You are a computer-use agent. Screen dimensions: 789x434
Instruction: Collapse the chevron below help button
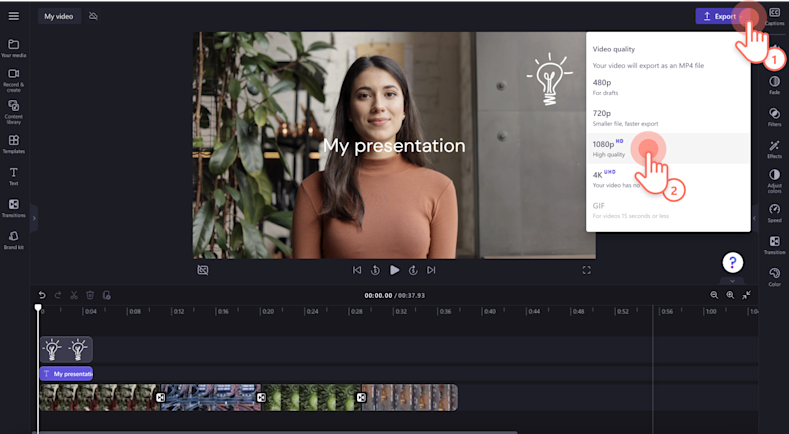click(733, 281)
